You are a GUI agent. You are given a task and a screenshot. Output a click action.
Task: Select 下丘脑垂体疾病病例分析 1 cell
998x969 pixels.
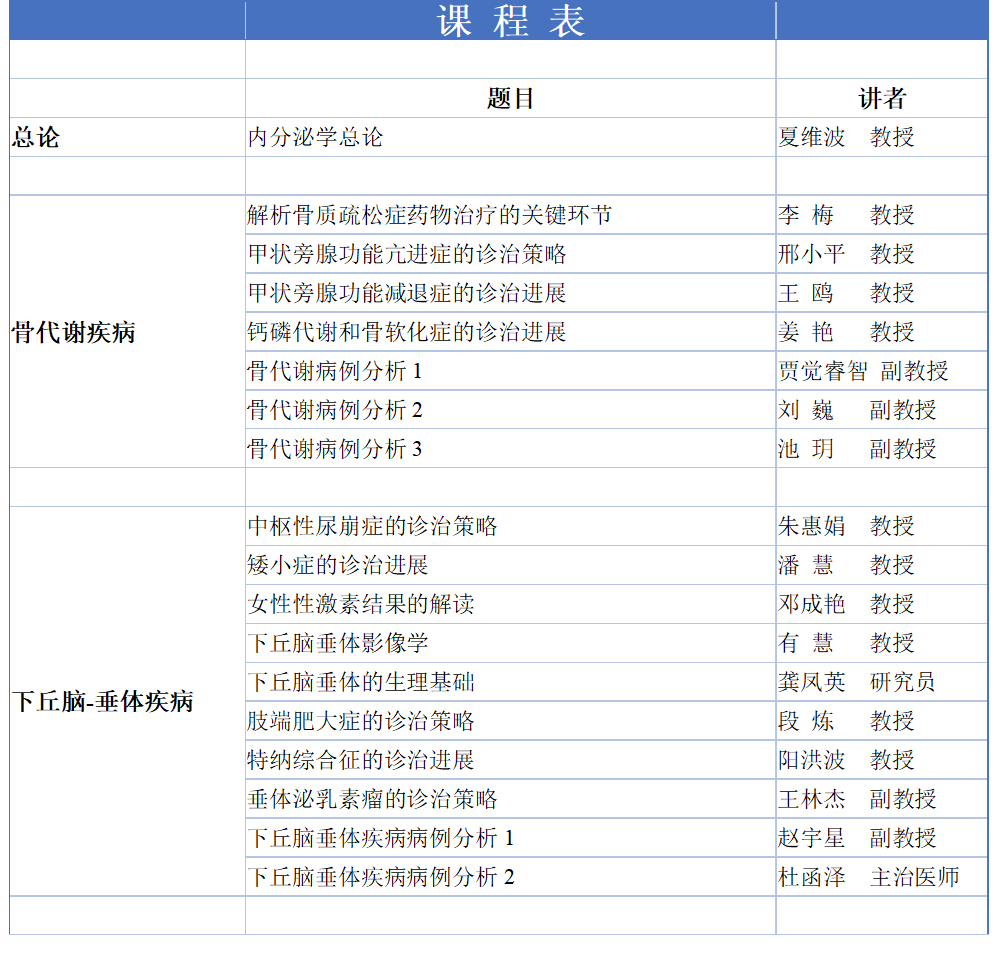[510, 837]
